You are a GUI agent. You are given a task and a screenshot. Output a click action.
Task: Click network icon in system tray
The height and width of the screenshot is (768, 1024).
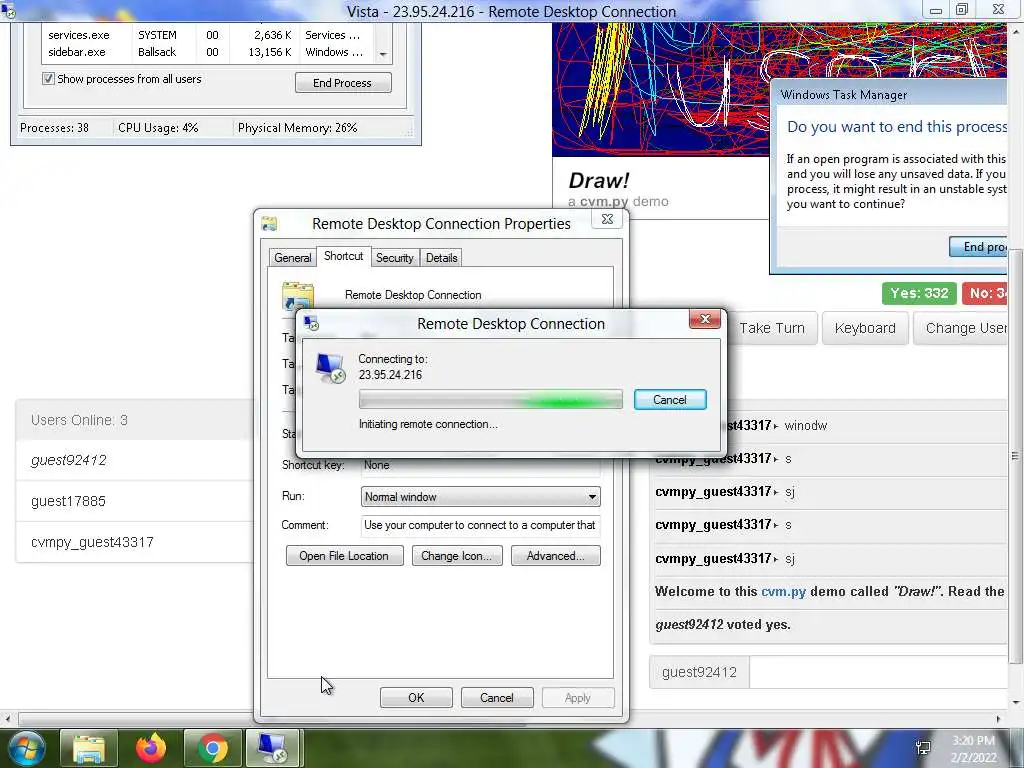point(923,748)
